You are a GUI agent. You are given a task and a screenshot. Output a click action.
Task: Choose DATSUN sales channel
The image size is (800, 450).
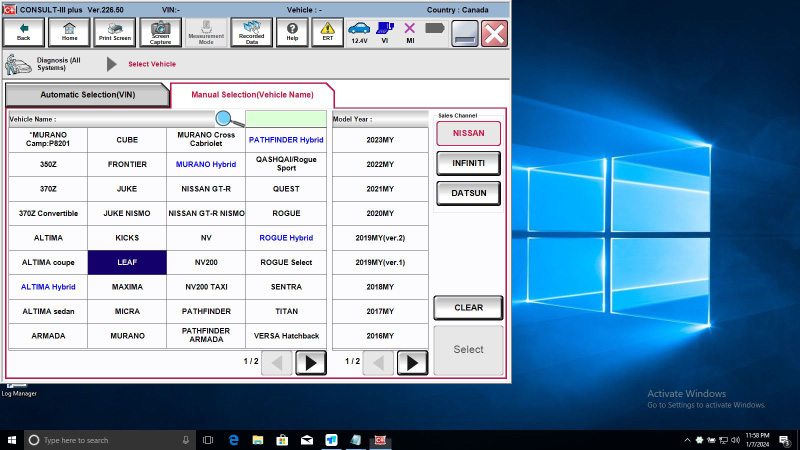tap(468, 193)
